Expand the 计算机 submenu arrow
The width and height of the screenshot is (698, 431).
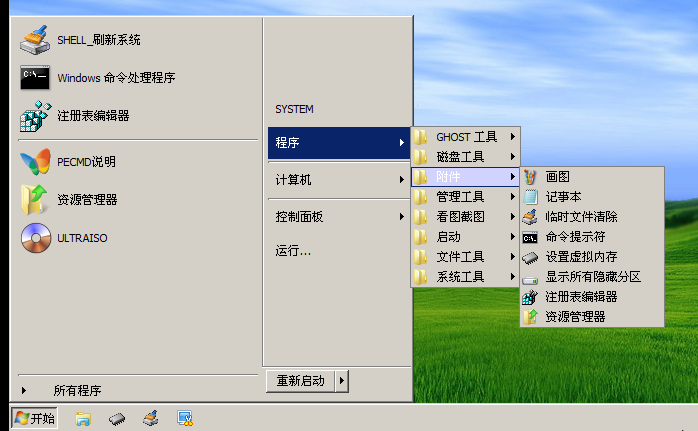coord(402,179)
